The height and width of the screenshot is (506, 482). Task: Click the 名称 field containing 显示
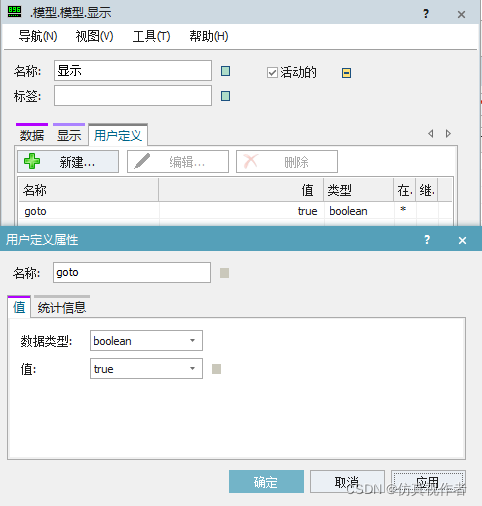[x=133, y=71]
